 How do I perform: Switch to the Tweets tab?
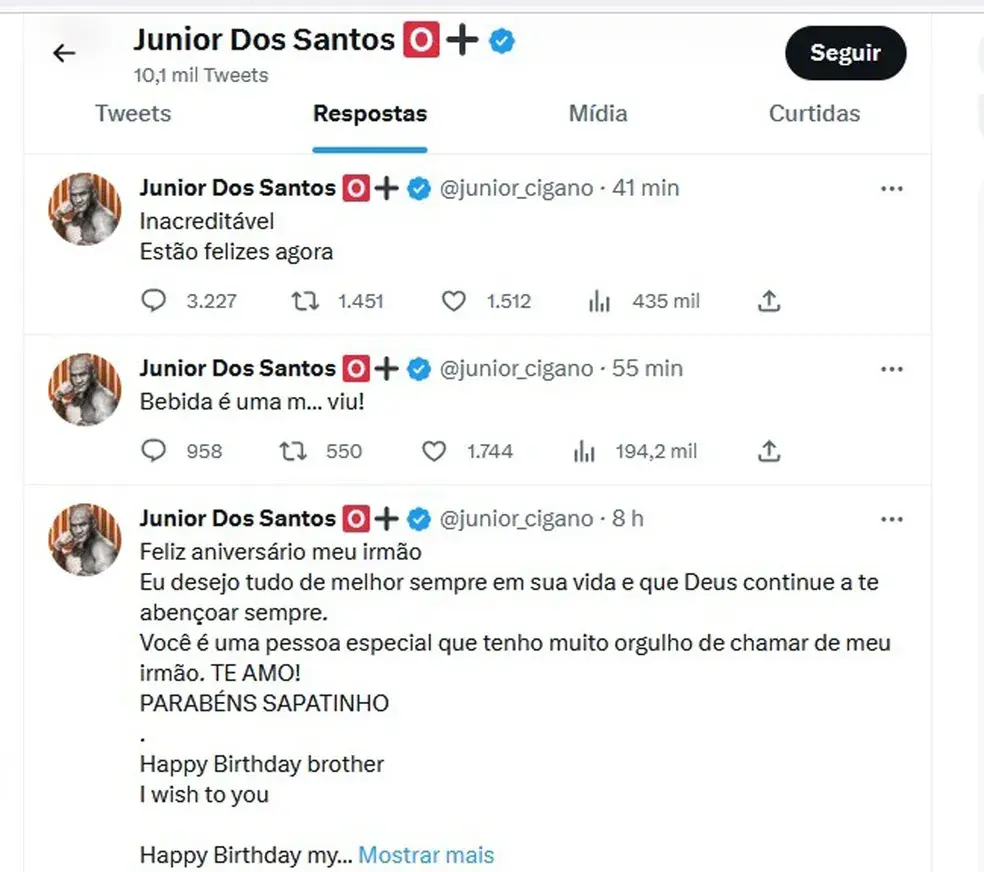pos(133,114)
